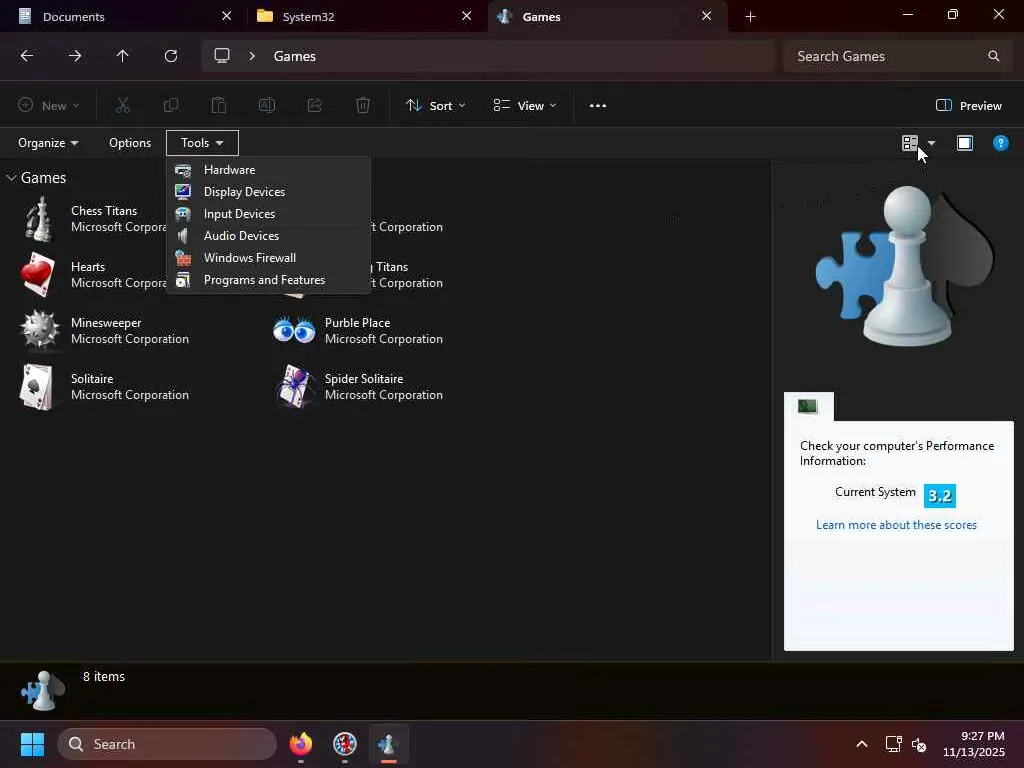Go forward with the forward arrow
Screen dimensions: 1024x768
pos(75,56)
